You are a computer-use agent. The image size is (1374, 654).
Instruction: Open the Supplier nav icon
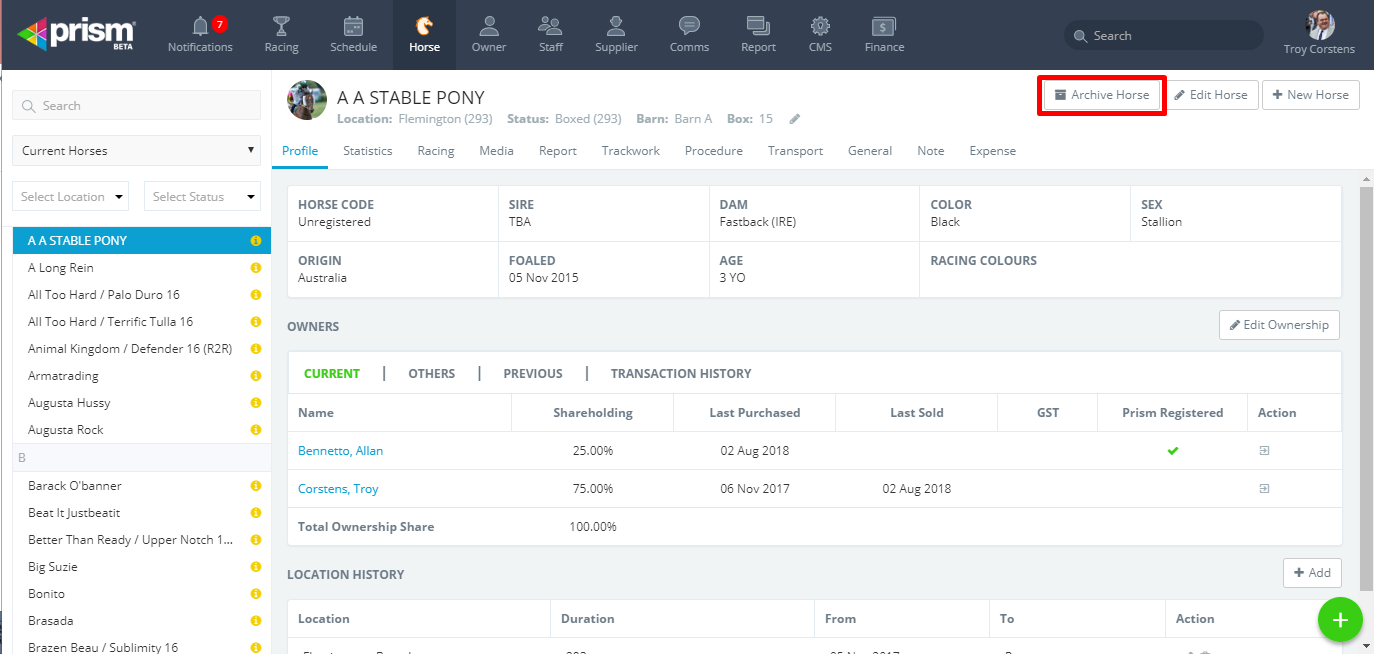pyautogui.click(x=616, y=25)
